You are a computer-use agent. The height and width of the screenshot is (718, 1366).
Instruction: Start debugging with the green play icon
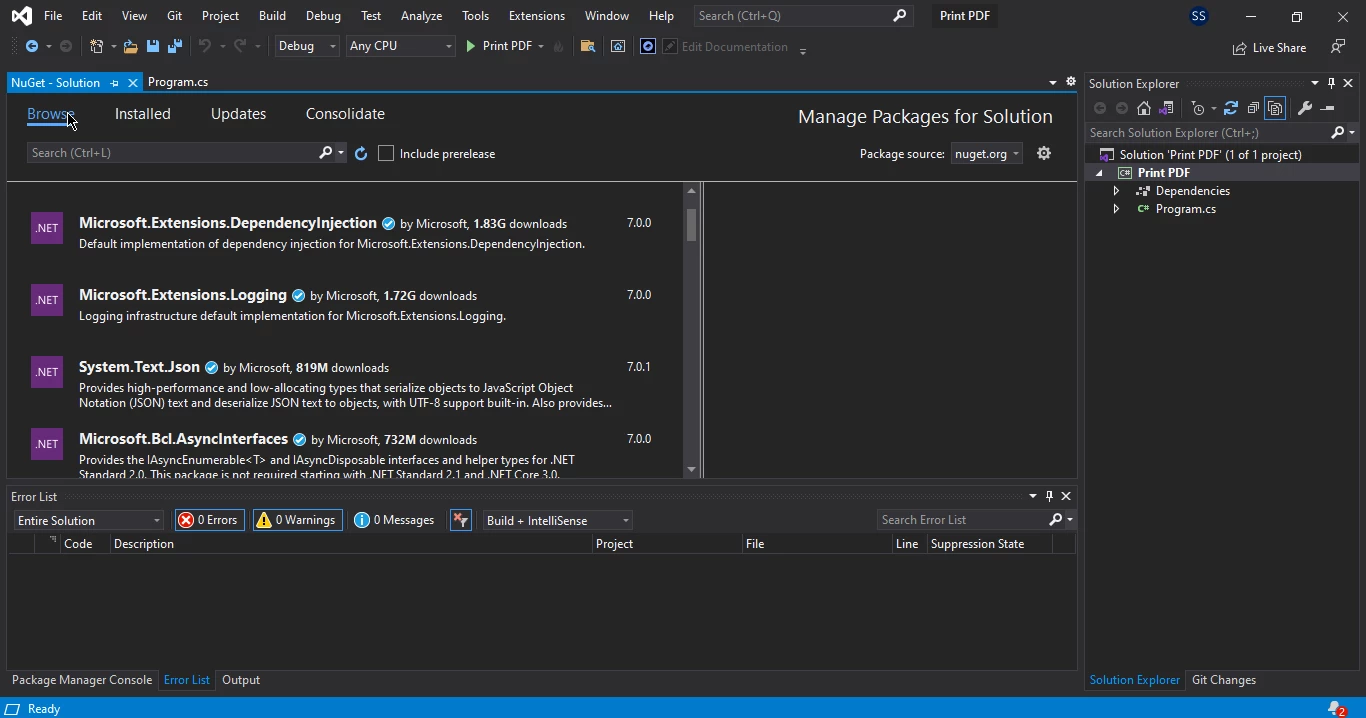point(471,46)
